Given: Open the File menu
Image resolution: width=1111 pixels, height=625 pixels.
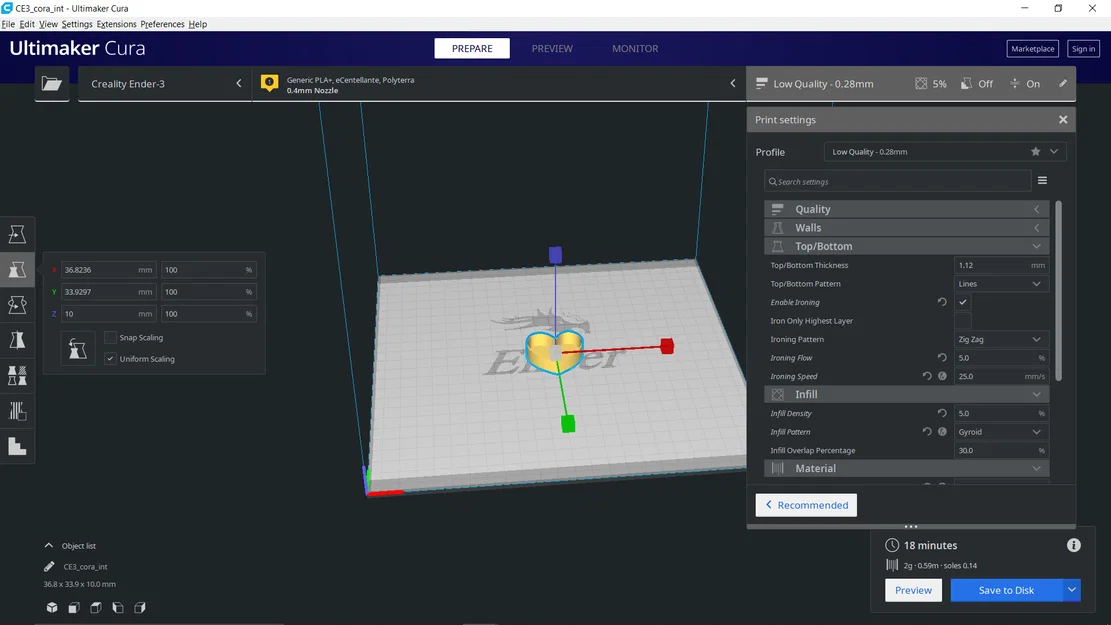Looking at the screenshot, I should [x=9, y=24].
